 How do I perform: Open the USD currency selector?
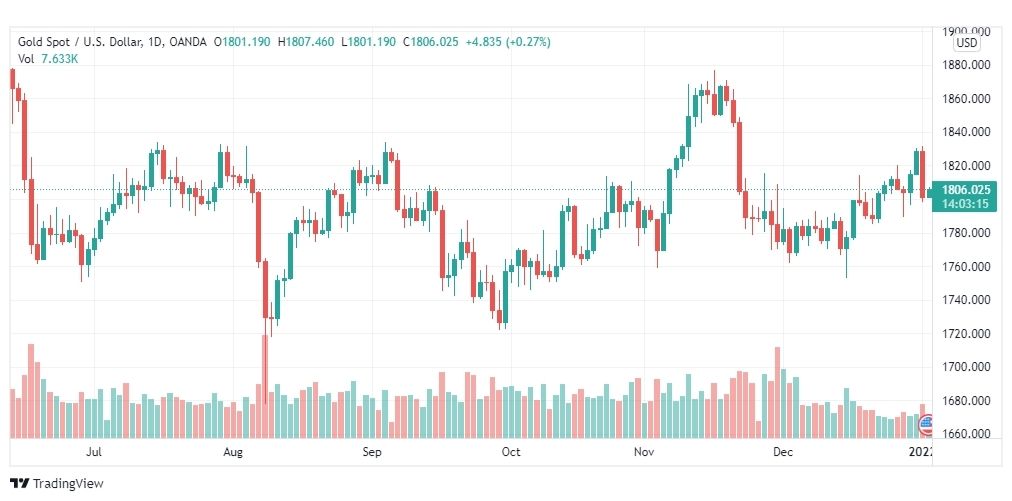pyautogui.click(x=967, y=43)
